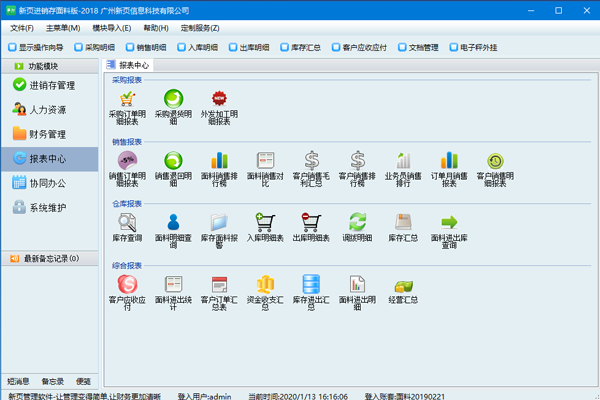Open 面料进出库查询 green arrow icon

(x=449, y=222)
